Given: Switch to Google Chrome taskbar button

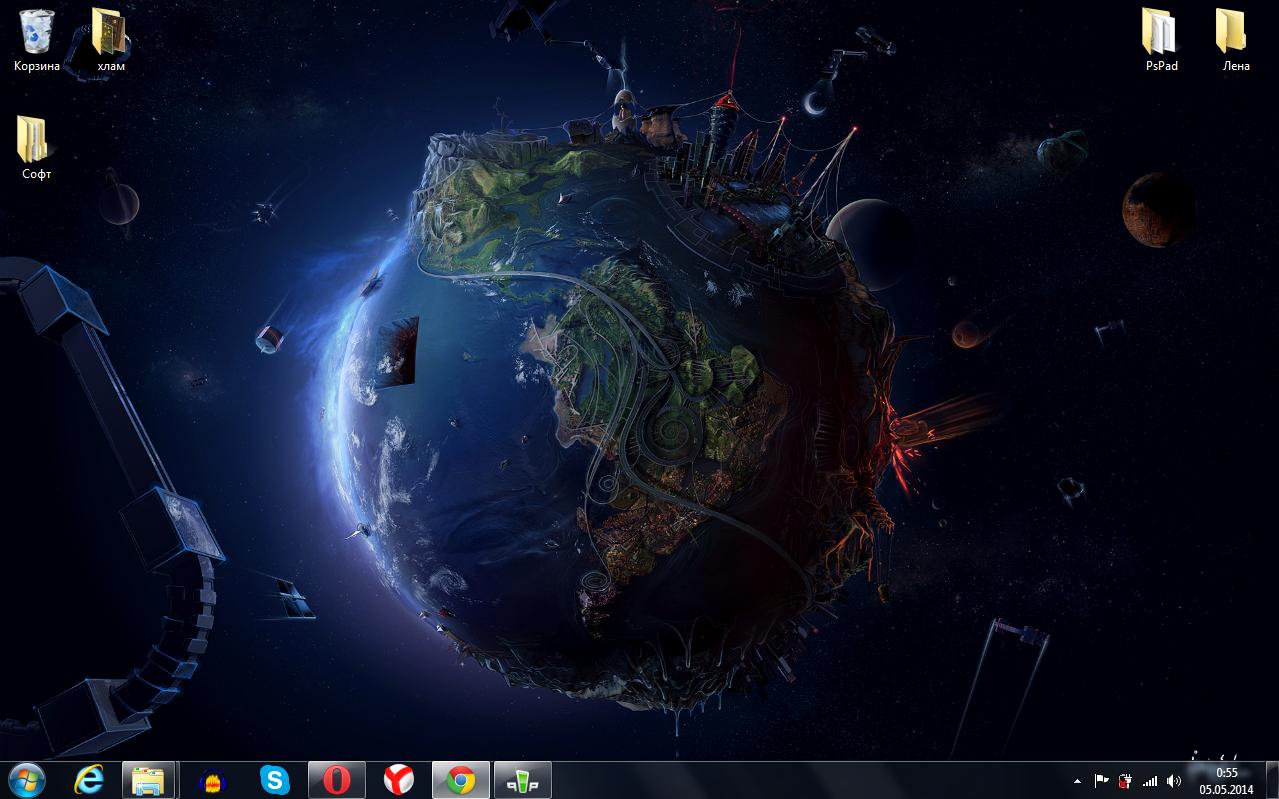Looking at the screenshot, I should (x=461, y=780).
